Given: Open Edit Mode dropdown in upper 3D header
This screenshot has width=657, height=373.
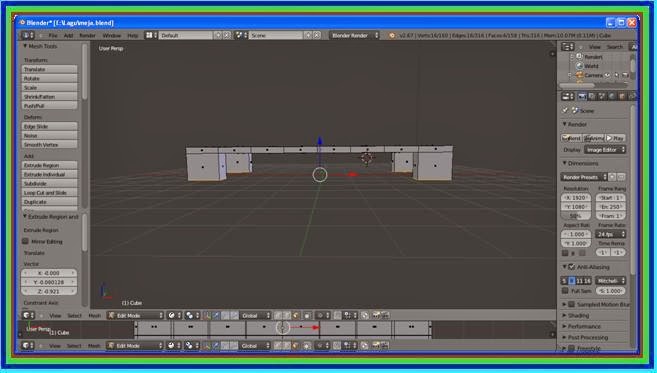Looking at the screenshot, I should [x=135, y=315].
